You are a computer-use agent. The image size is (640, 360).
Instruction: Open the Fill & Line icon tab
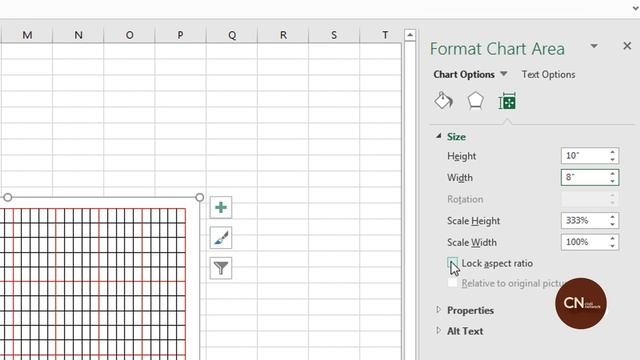[x=443, y=101]
